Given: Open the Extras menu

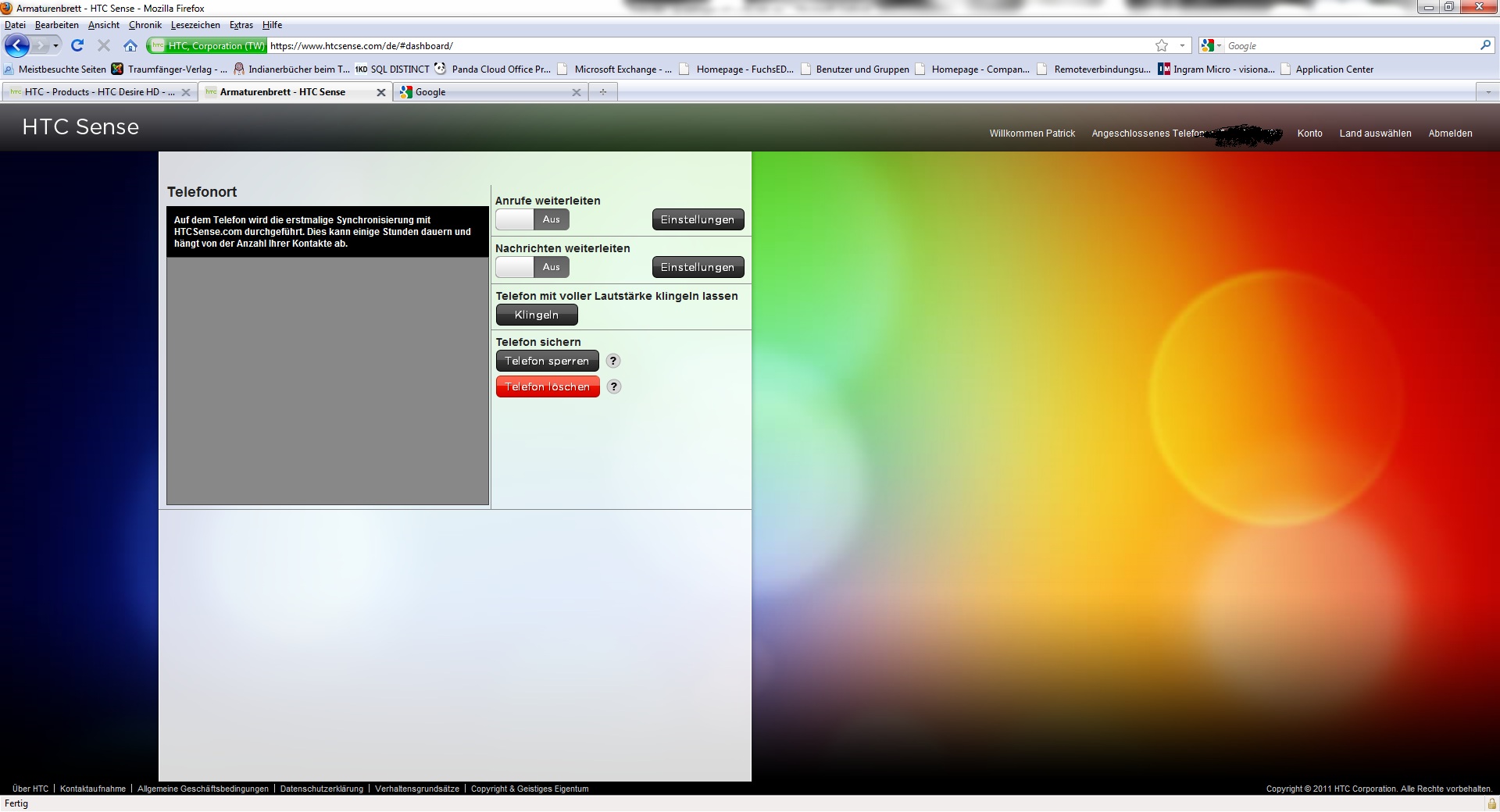Looking at the screenshot, I should pos(241,25).
